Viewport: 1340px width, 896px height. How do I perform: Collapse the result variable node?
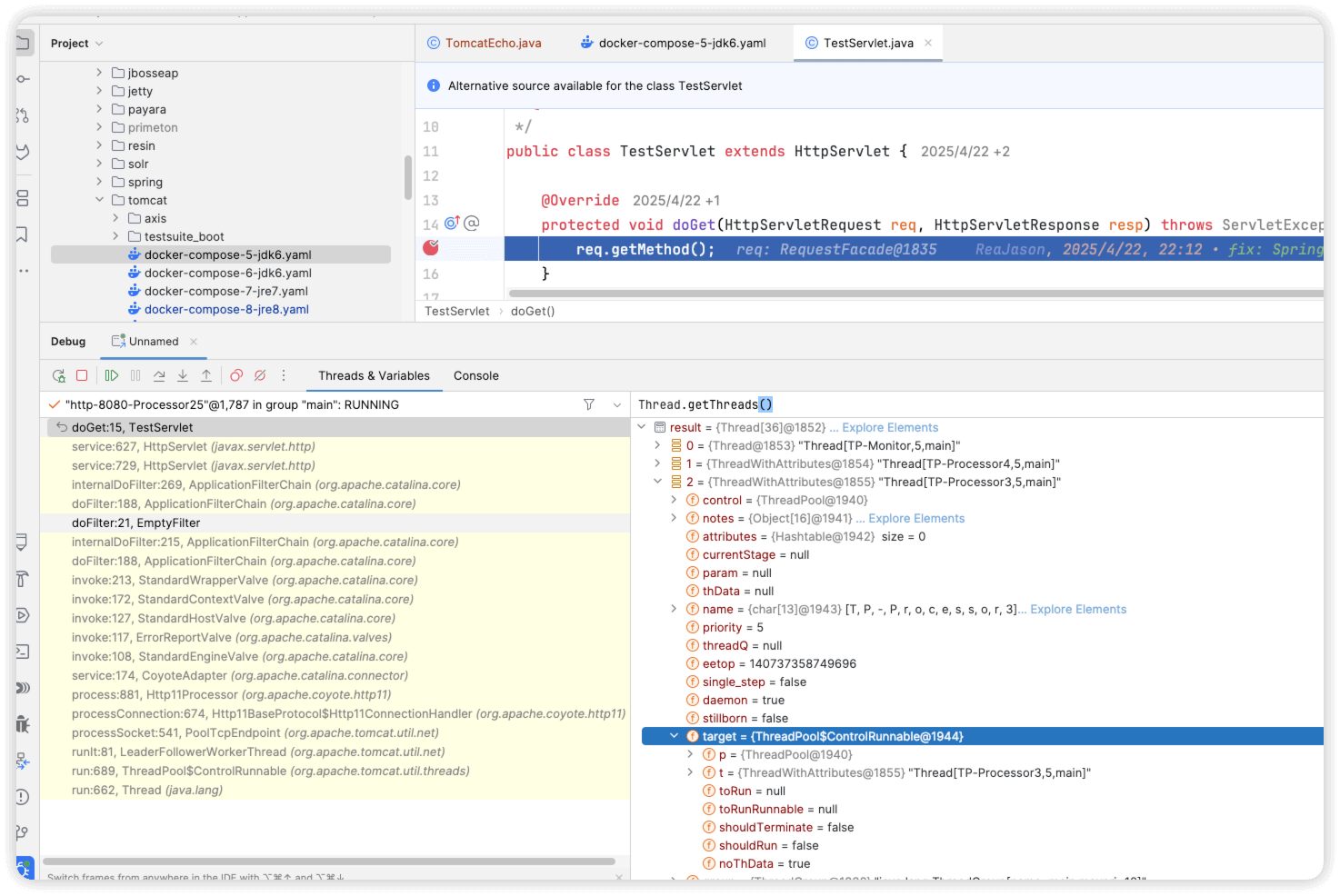(x=642, y=427)
